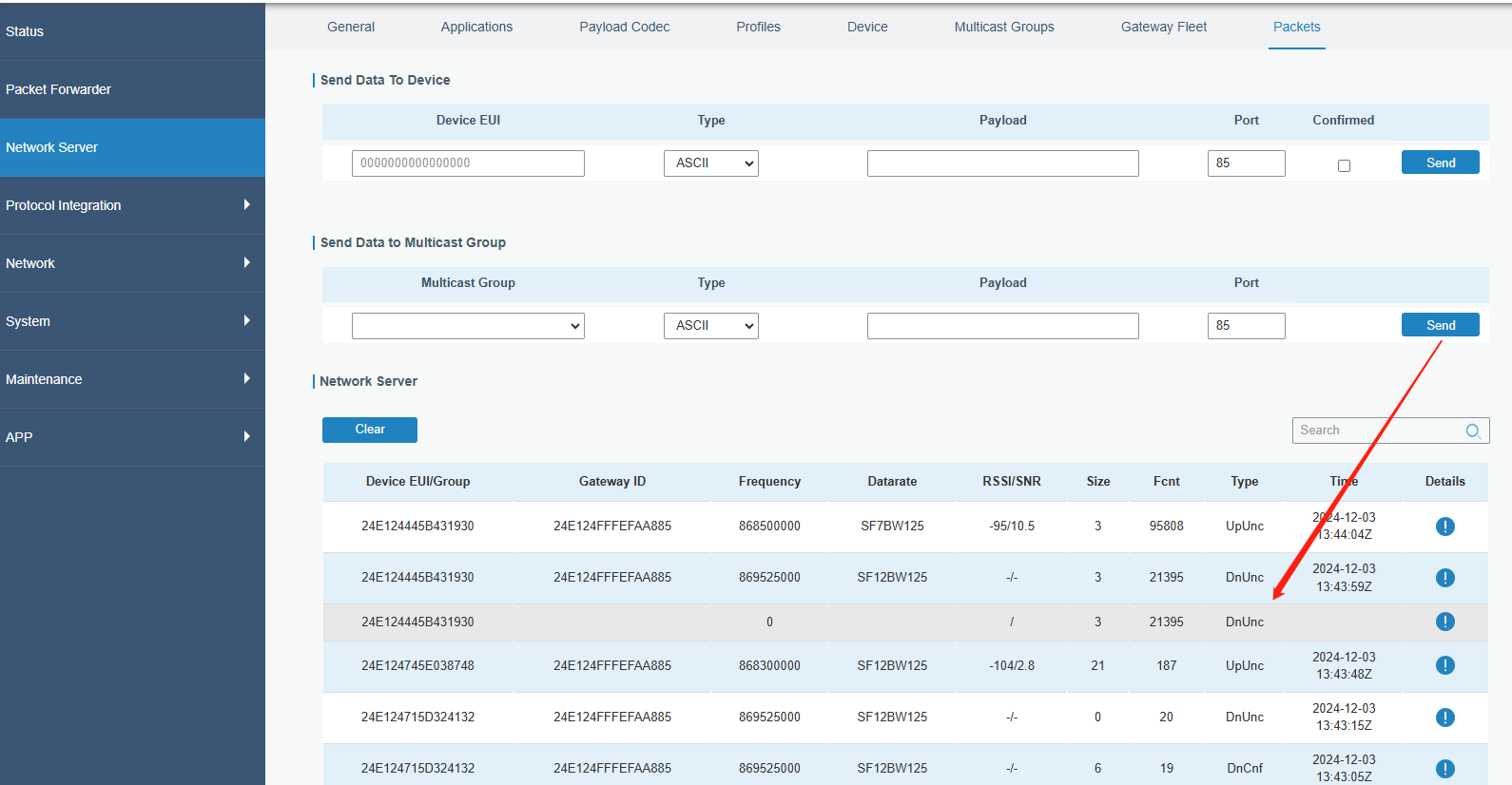This screenshot has width=1512, height=785.
Task: Click the SF7BW125 datarate cell
Action: click(x=892, y=527)
